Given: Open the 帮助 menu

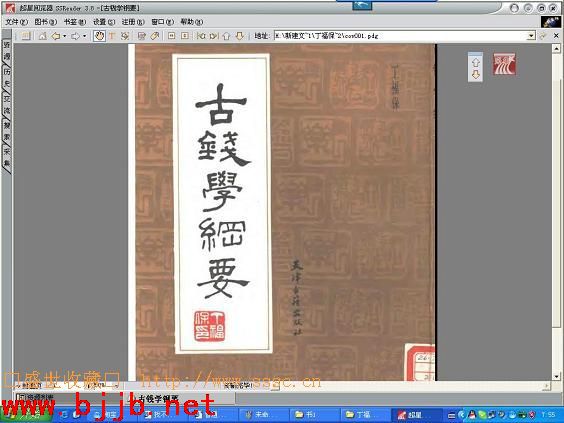Looking at the screenshot, I should [x=192, y=22].
